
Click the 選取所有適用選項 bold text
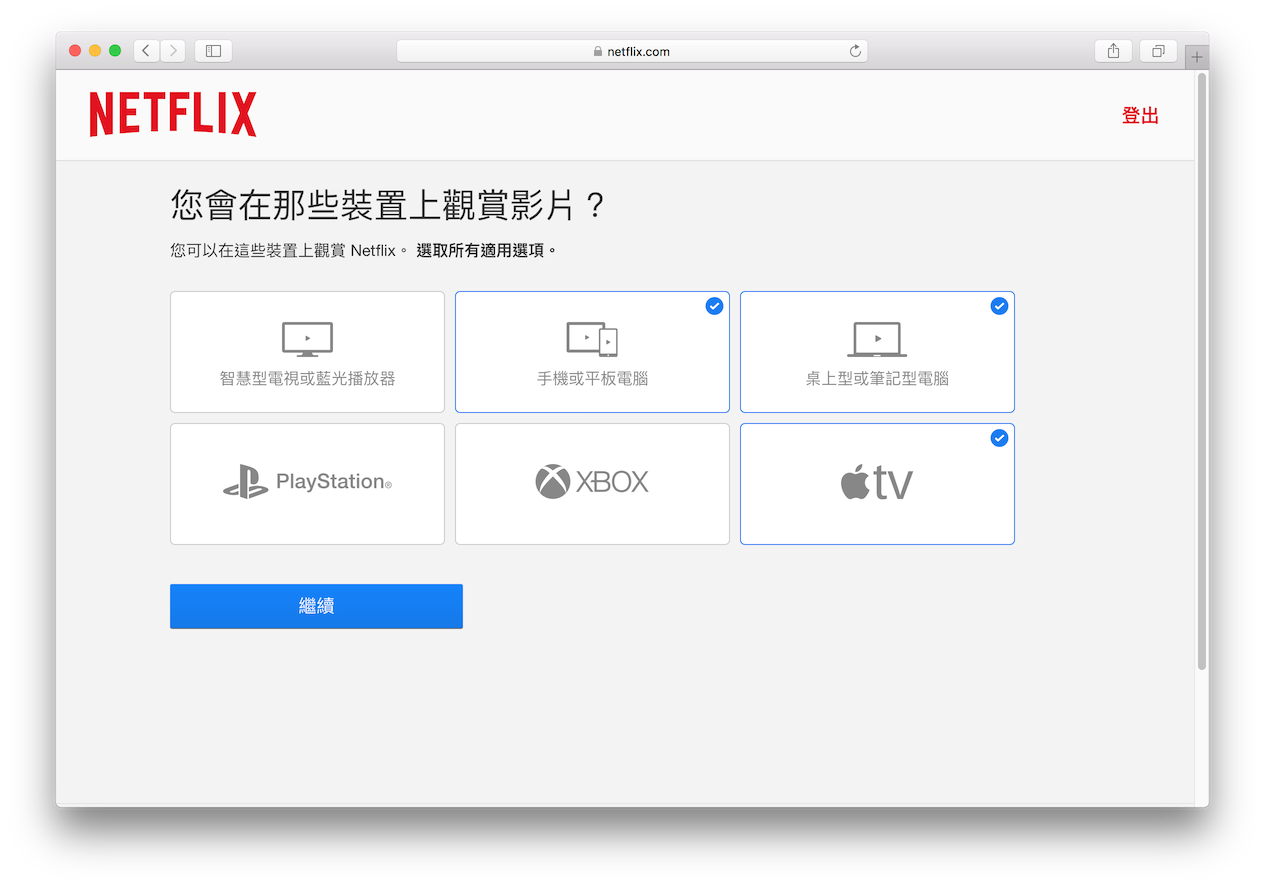tap(486, 251)
